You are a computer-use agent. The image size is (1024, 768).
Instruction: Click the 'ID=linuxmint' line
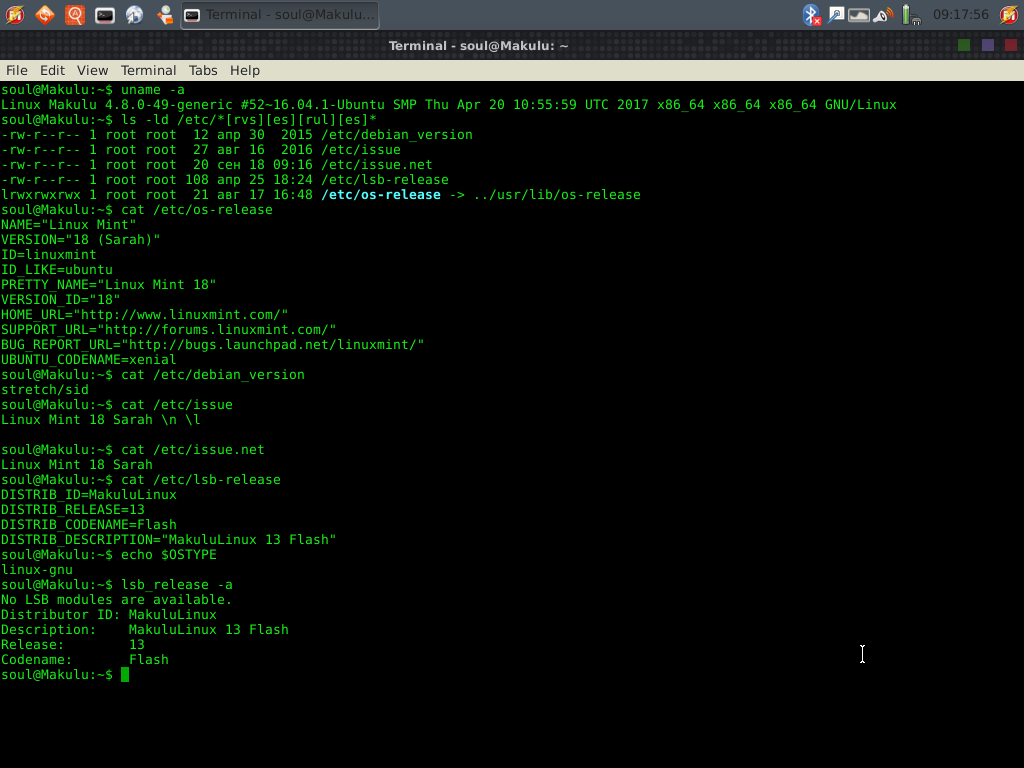coord(48,255)
